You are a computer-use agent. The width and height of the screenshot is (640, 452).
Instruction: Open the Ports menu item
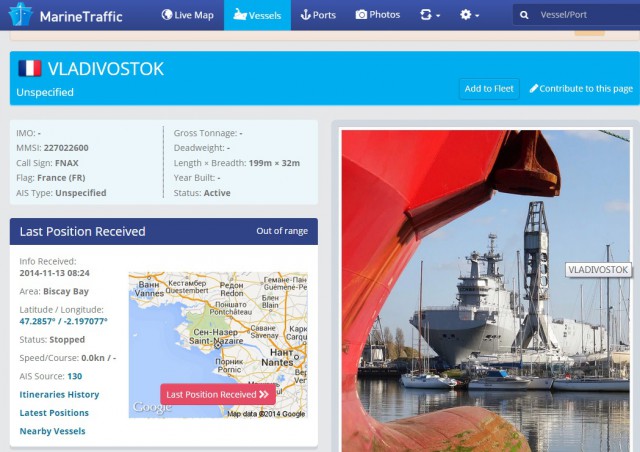(x=318, y=15)
